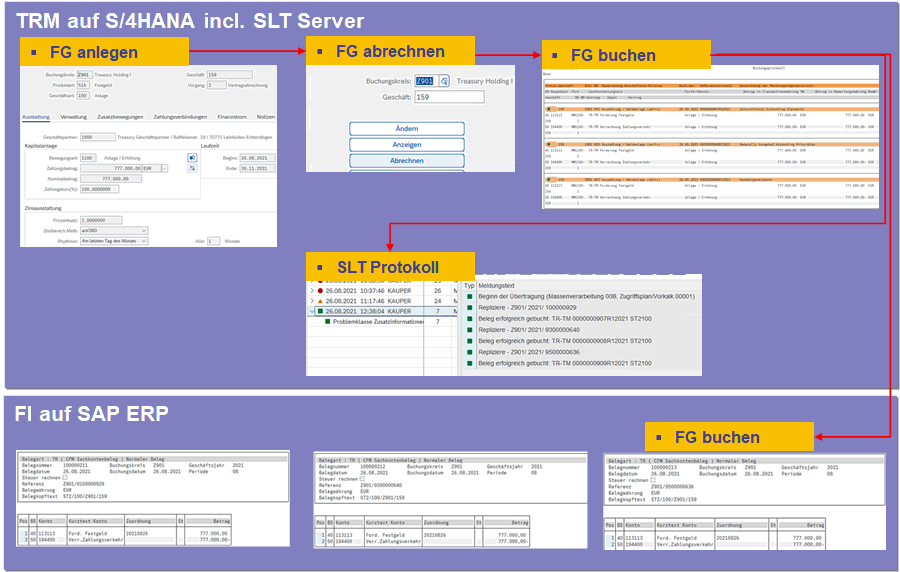Click the Vorgang field in FG anlegen
Viewport: 900px width, 572px height.
pyautogui.click(x=216, y=85)
